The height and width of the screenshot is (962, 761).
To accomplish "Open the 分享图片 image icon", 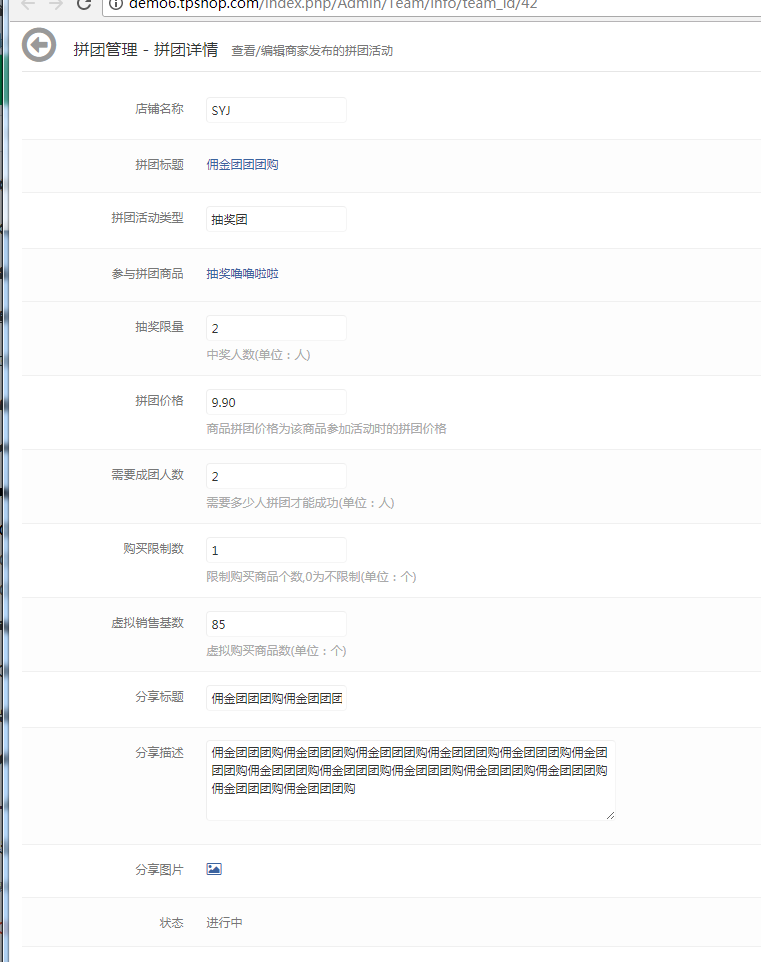I will (x=214, y=869).
